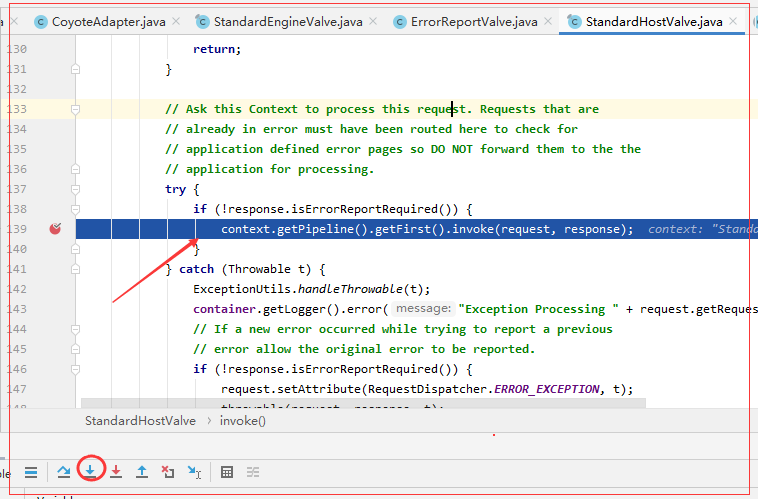
Task: Click 'request.setAttribute' on line 147
Action: (291, 389)
